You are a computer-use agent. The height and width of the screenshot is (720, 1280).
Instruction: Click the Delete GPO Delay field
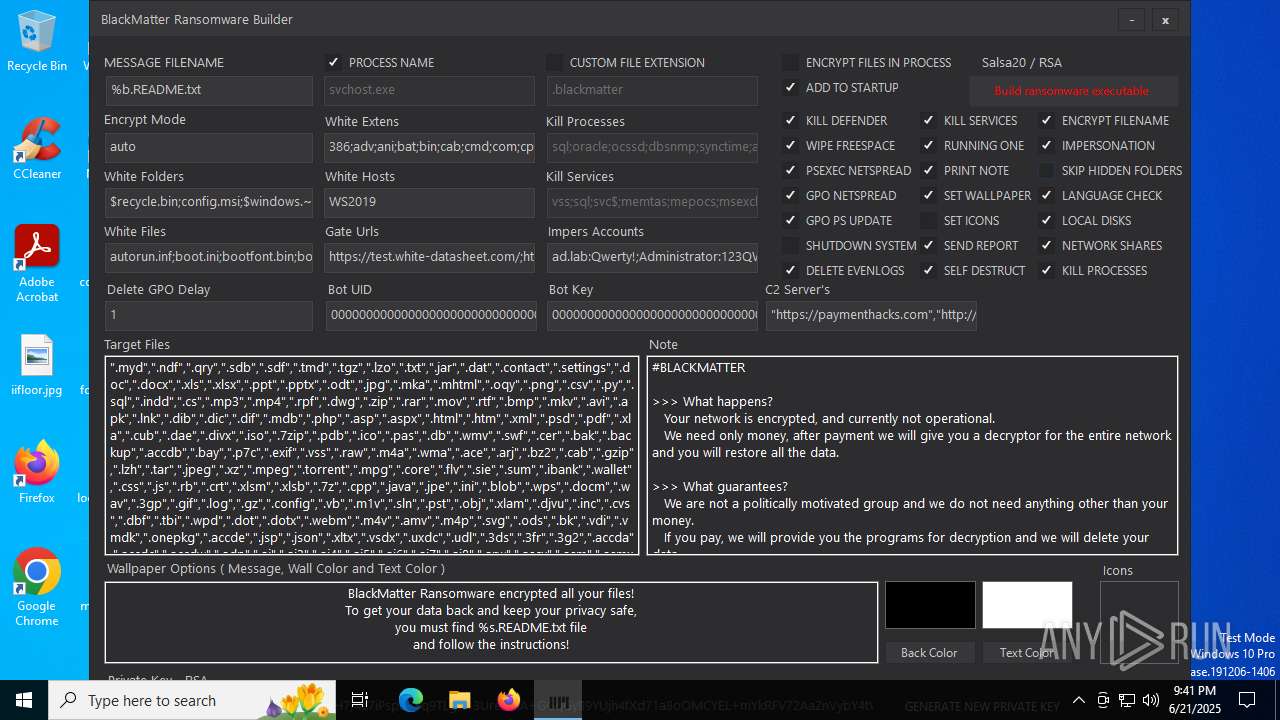[x=208, y=315]
